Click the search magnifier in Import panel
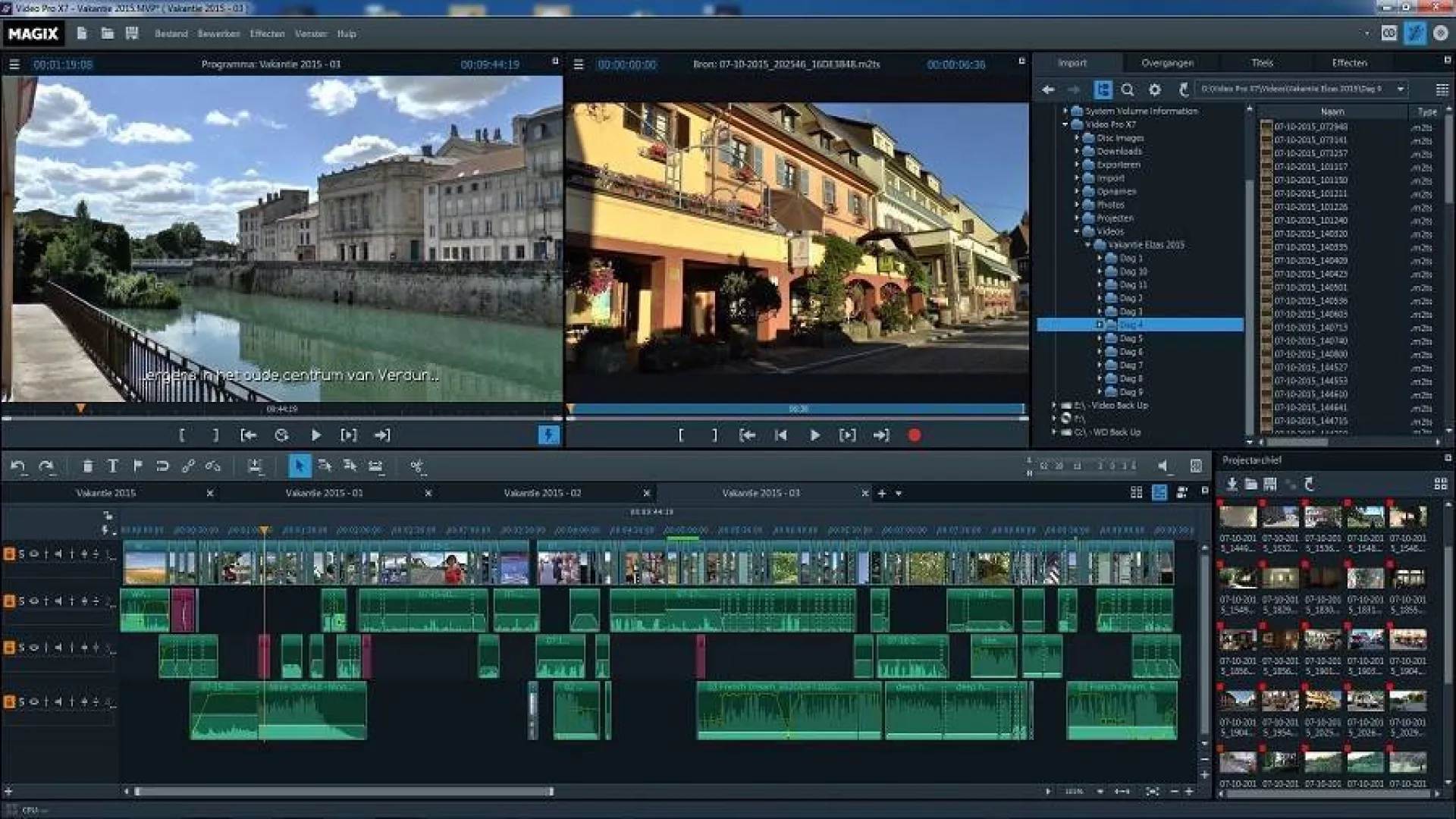The width and height of the screenshot is (1456, 819). click(1128, 90)
